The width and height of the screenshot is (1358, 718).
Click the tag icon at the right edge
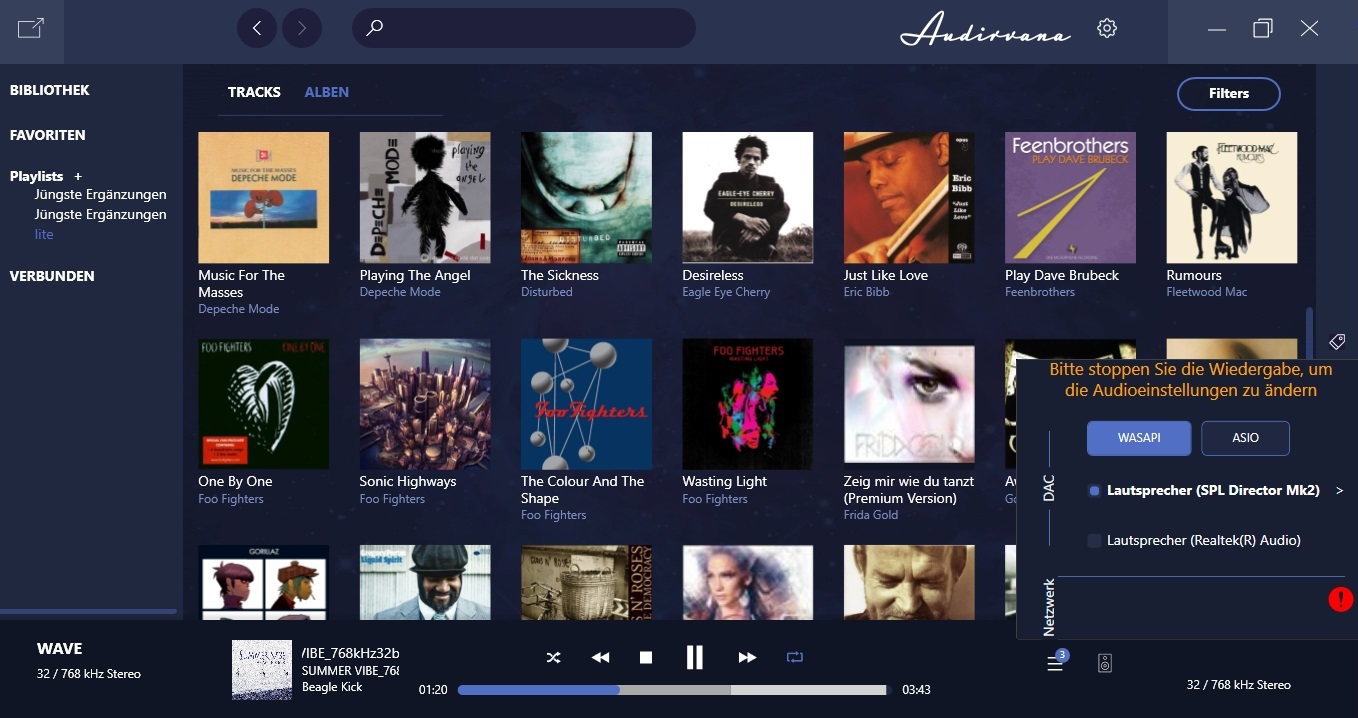[x=1337, y=342]
